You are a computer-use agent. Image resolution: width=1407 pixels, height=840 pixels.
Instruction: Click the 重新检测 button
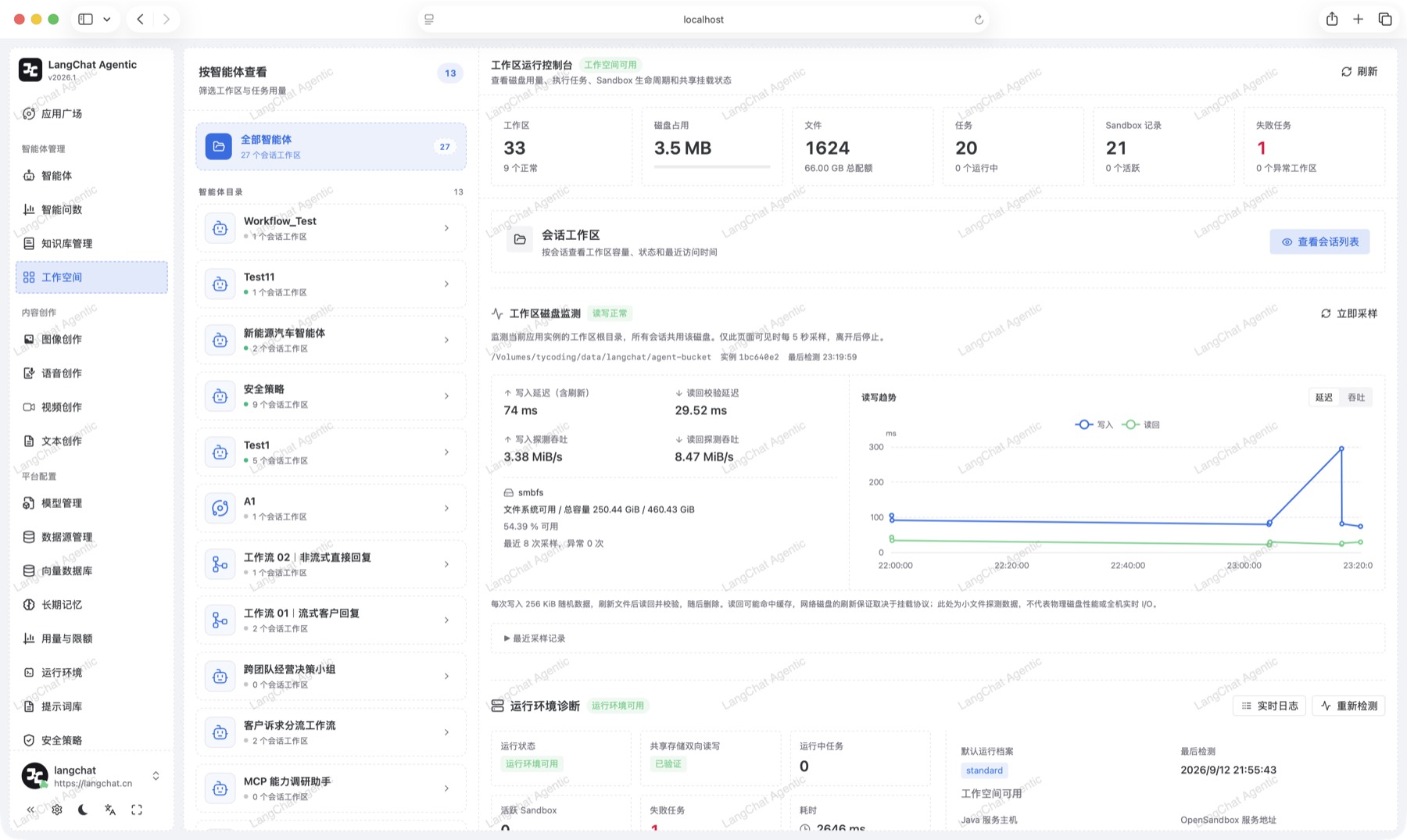point(1349,706)
